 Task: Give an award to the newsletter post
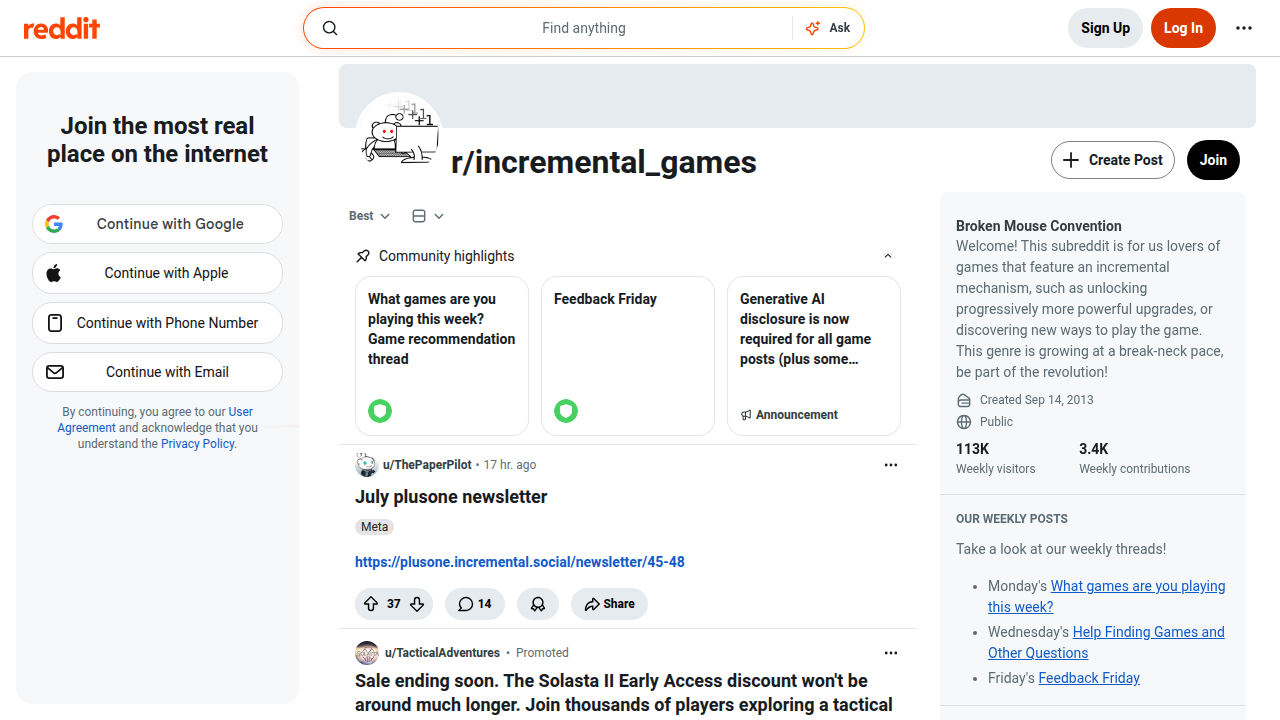(538, 604)
